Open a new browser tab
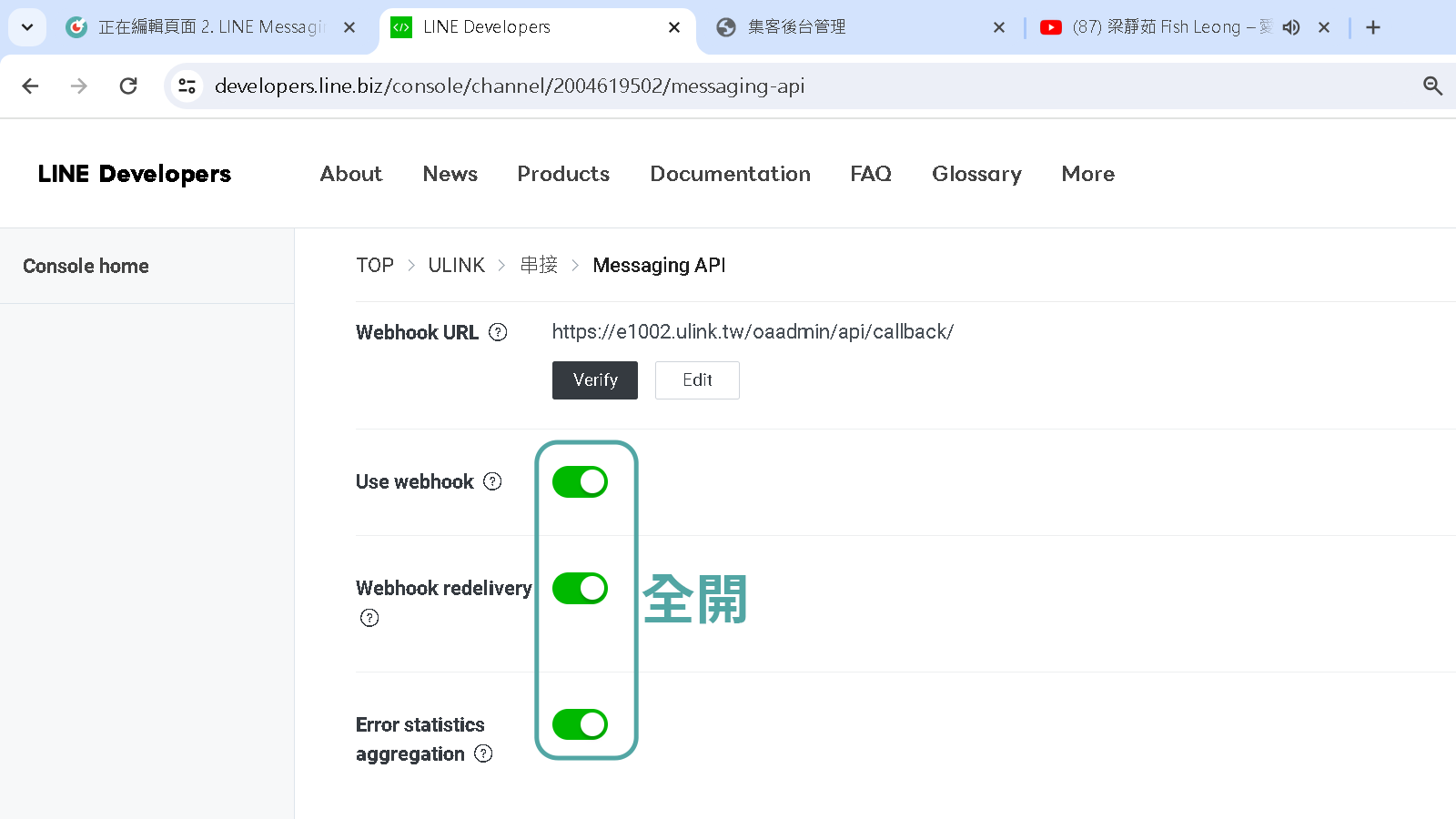Image resolution: width=1456 pixels, height=819 pixels. (1373, 27)
